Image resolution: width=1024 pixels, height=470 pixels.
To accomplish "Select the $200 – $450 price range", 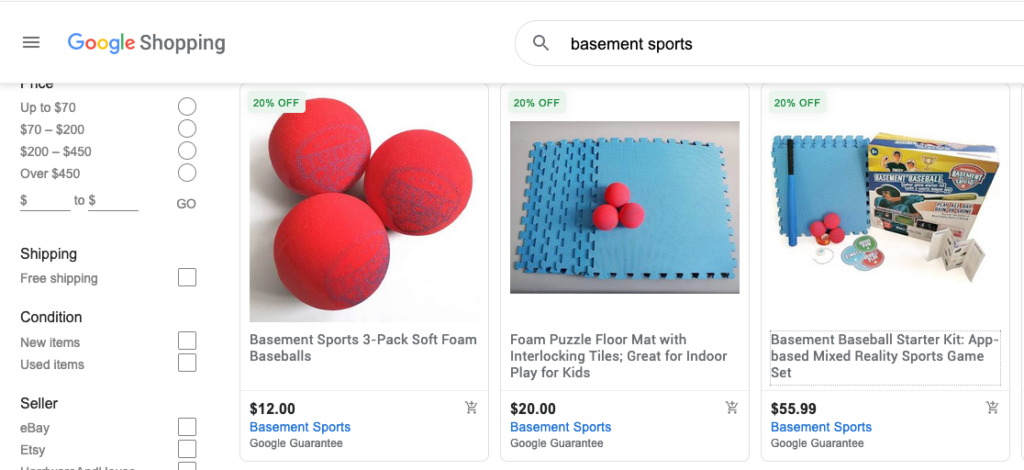I will click(187, 151).
